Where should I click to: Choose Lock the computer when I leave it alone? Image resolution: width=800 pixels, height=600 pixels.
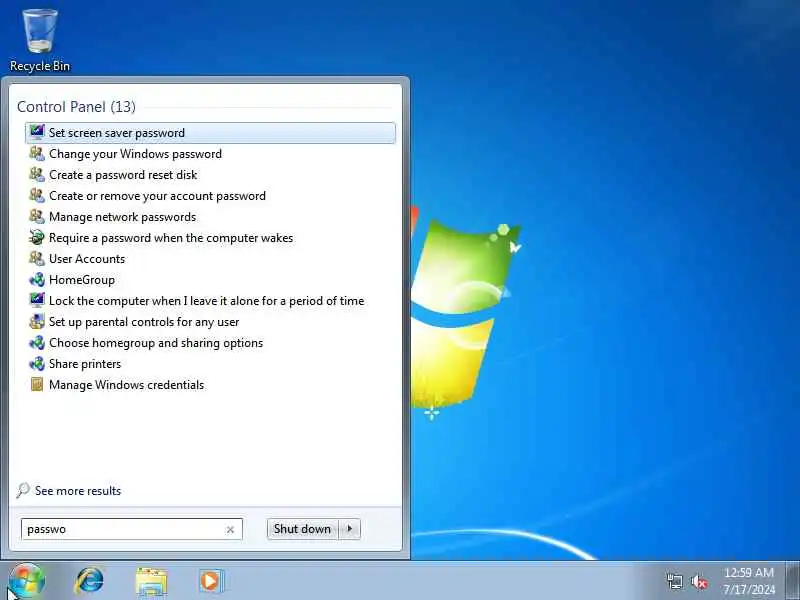(210, 301)
